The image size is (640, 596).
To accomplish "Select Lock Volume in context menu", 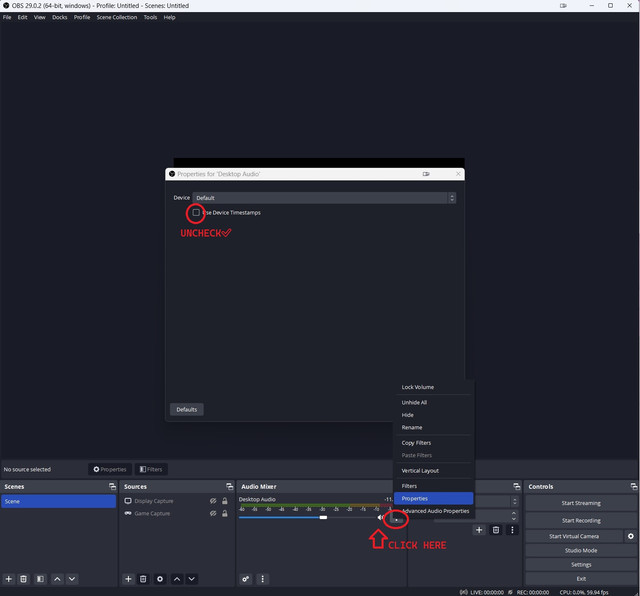I will click(x=433, y=387).
